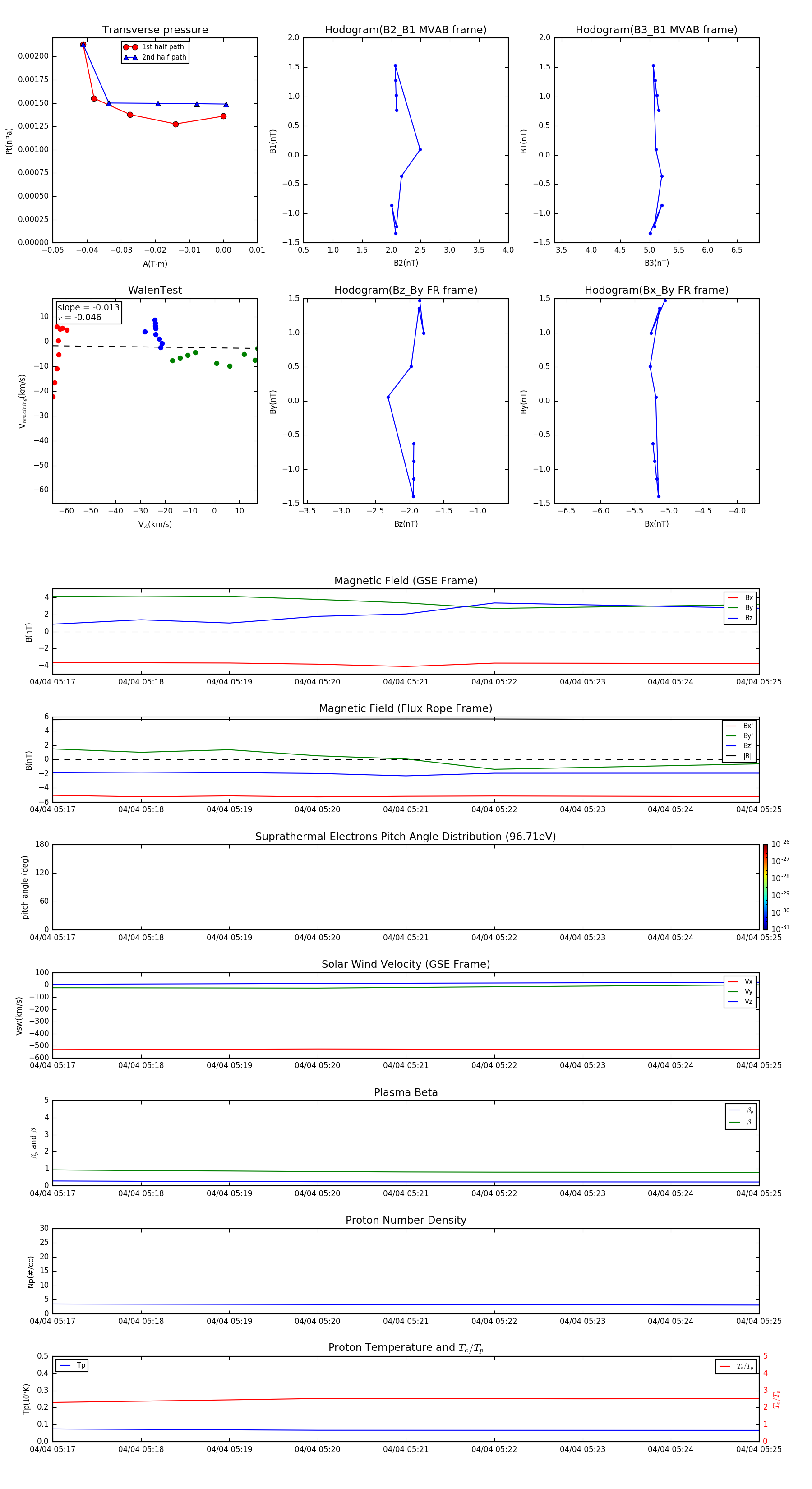
Task: Click the 'Vsw(km/s)' axis label
Action: point(19,1016)
